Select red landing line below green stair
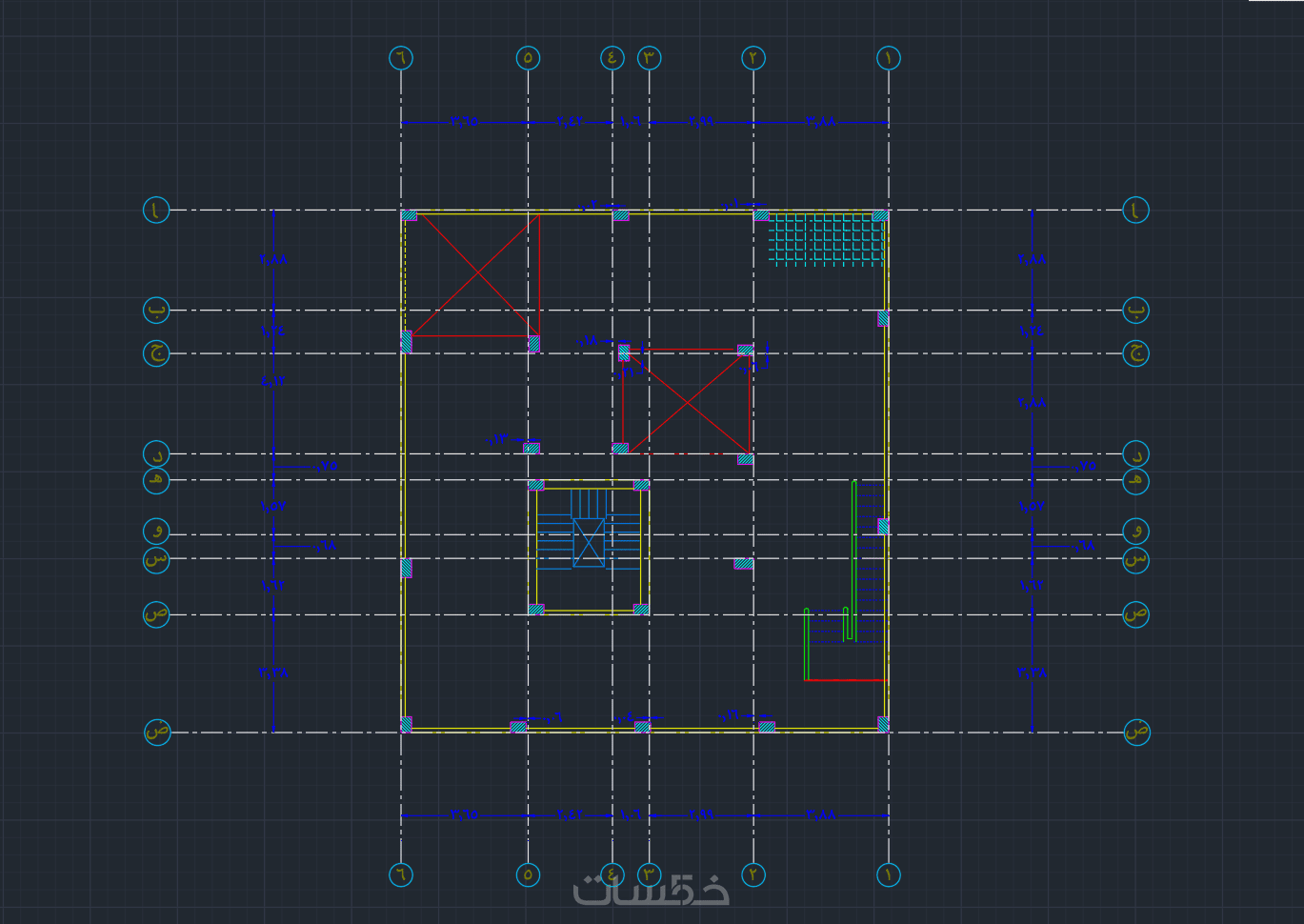The image size is (1304, 924). tap(846, 680)
